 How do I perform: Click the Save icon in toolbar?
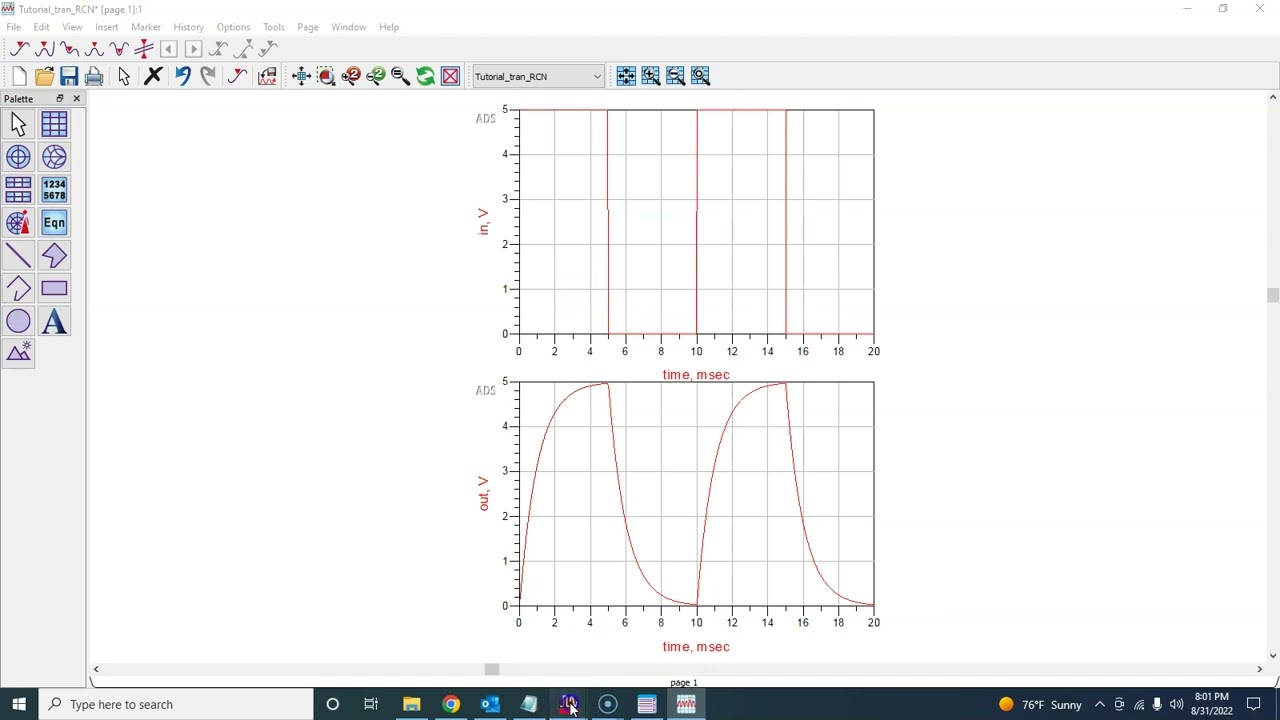point(69,77)
